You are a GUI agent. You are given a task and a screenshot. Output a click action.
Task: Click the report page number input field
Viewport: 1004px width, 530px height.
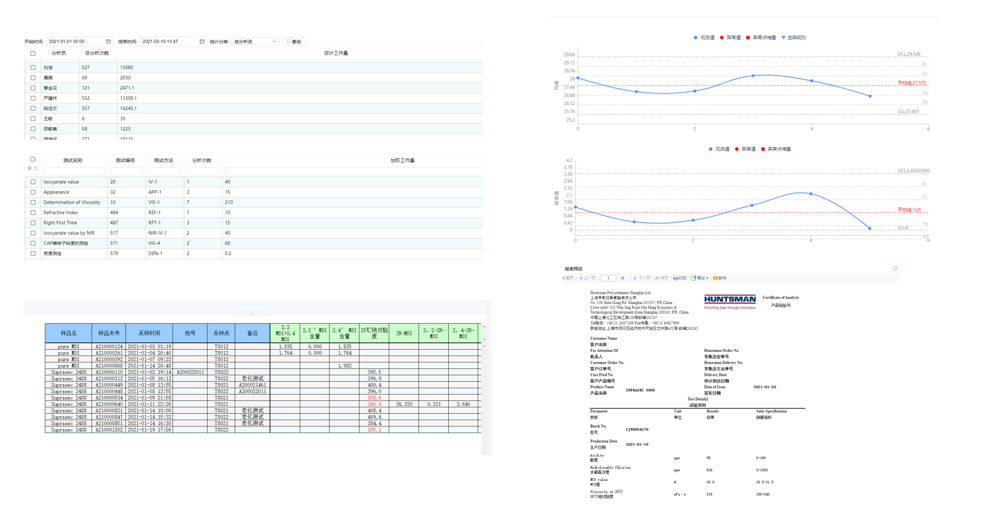coord(607,278)
